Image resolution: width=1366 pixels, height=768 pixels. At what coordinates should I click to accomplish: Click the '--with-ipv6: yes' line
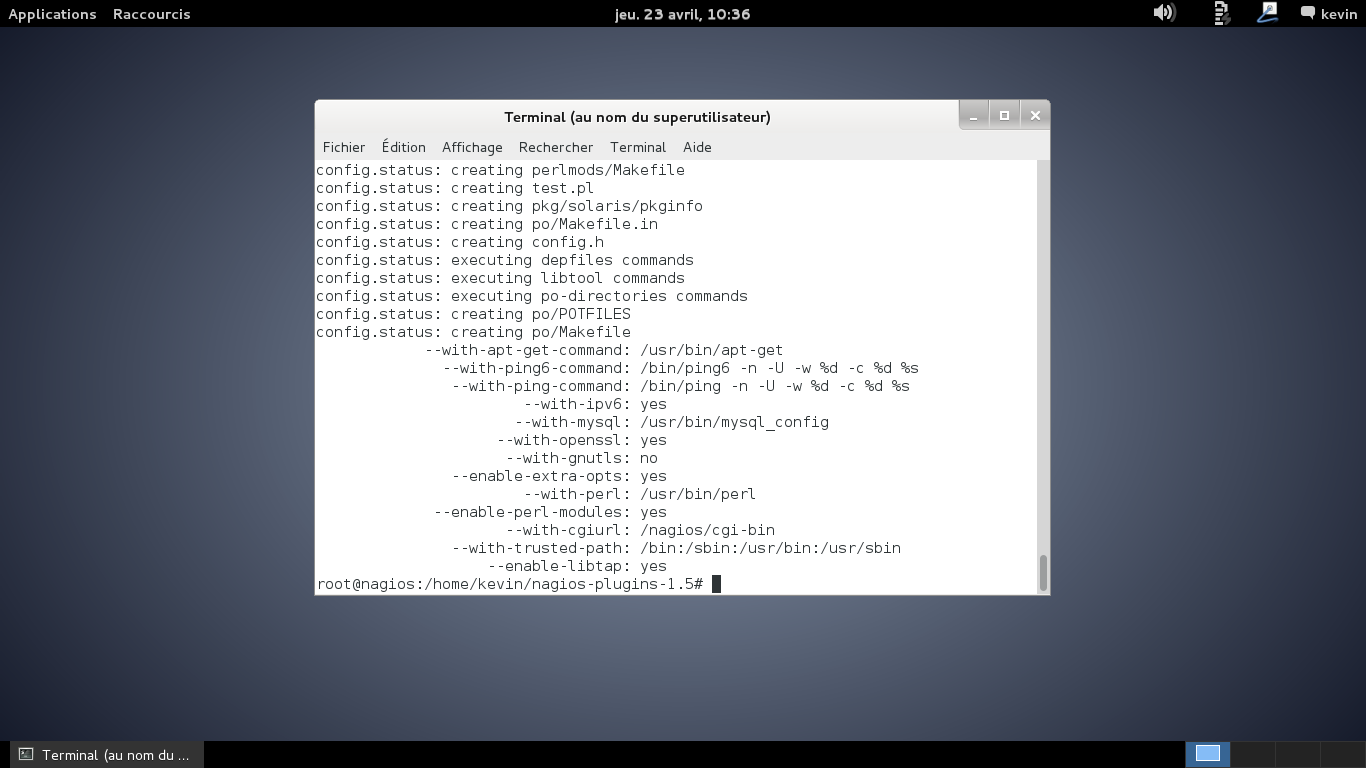pyautogui.click(x=595, y=404)
